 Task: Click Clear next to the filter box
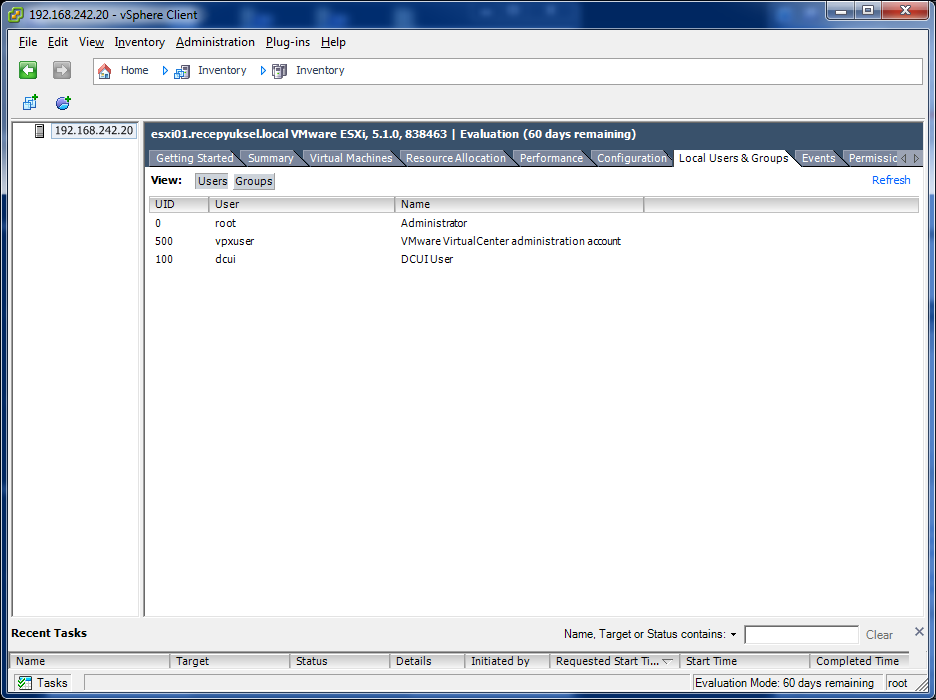click(x=879, y=635)
